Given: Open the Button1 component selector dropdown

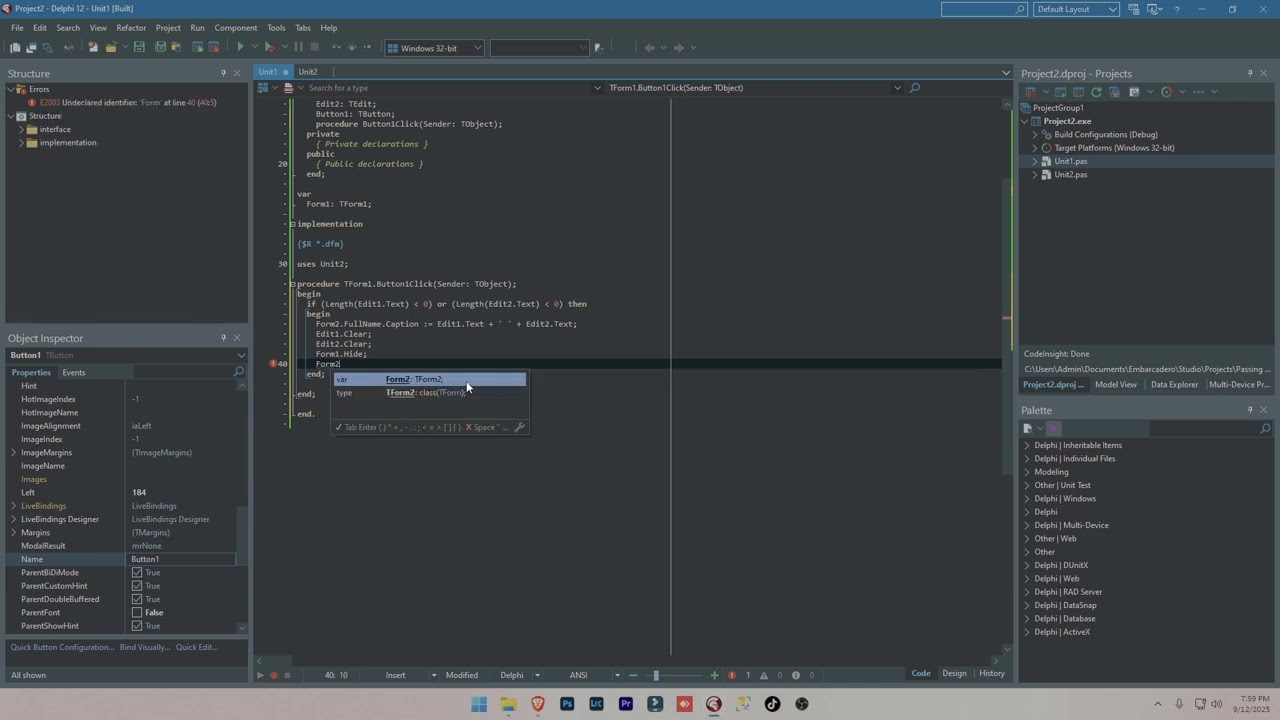Looking at the screenshot, I should coord(241,355).
